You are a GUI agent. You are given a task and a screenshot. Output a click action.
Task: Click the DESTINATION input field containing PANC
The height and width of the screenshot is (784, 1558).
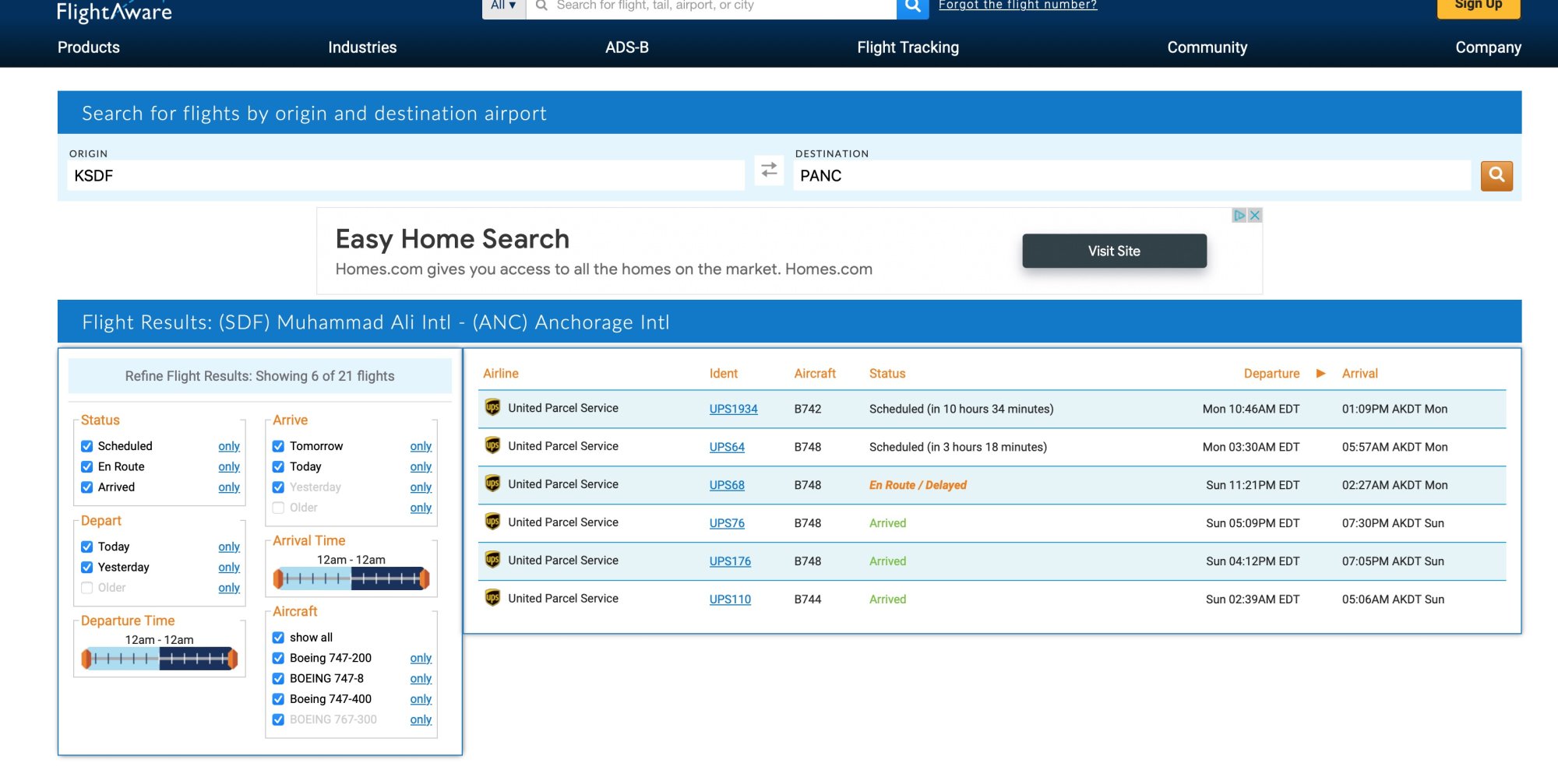click(x=1132, y=176)
